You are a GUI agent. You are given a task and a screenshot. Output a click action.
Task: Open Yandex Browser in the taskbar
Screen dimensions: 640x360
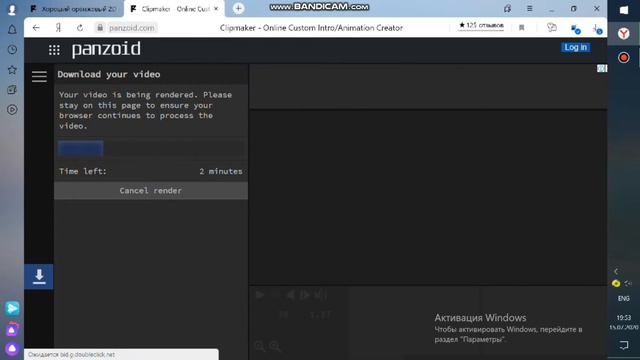[x=624, y=33]
